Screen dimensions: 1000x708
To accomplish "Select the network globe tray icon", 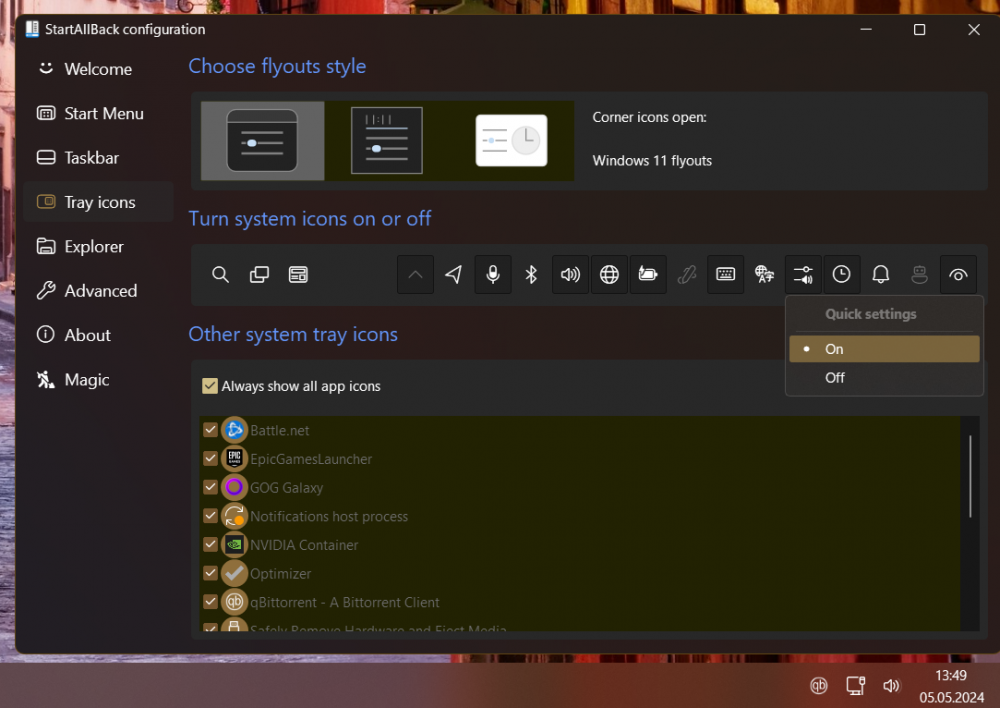I will point(609,274).
